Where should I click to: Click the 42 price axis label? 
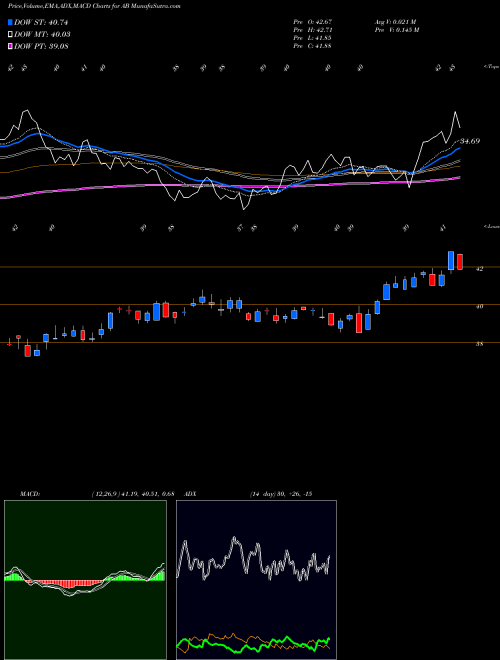point(480,269)
